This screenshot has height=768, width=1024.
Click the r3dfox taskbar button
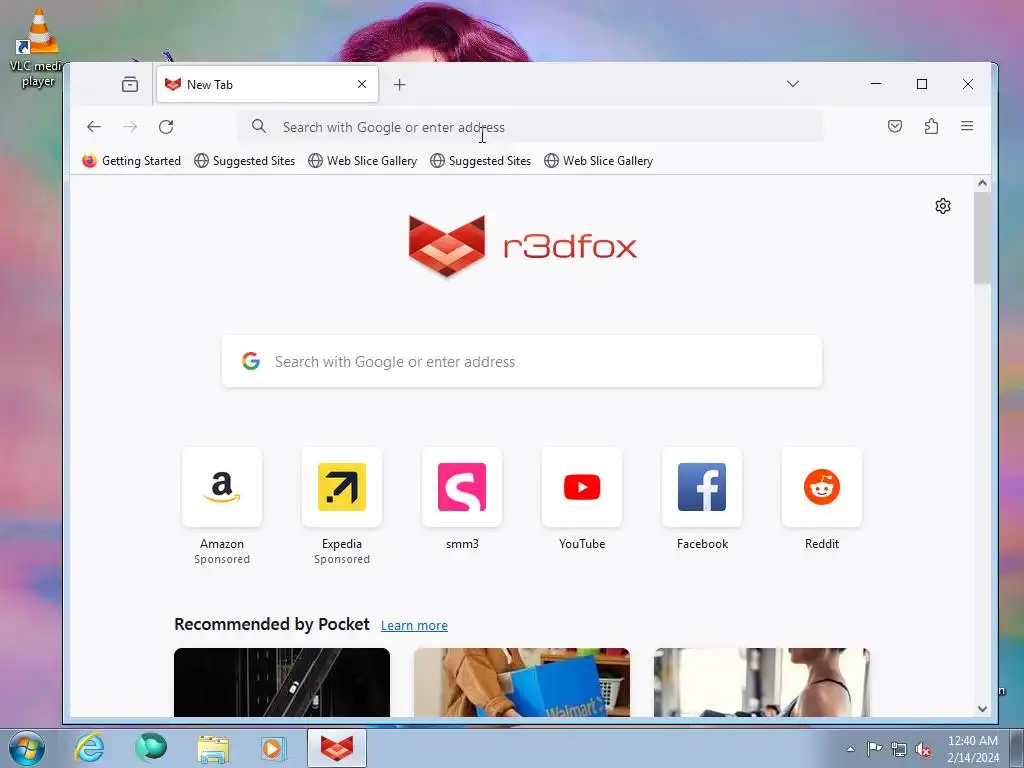(337, 748)
